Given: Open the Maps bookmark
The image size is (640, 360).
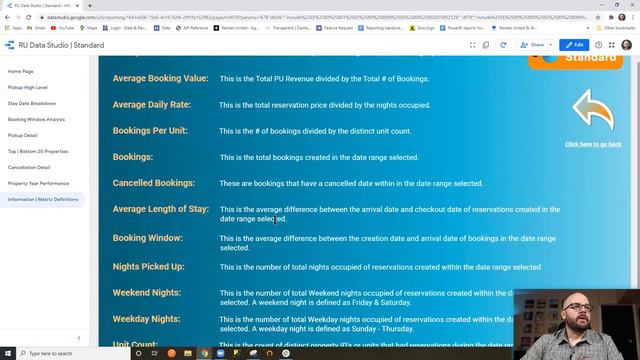Looking at the screenshot, I should [89, 28].
